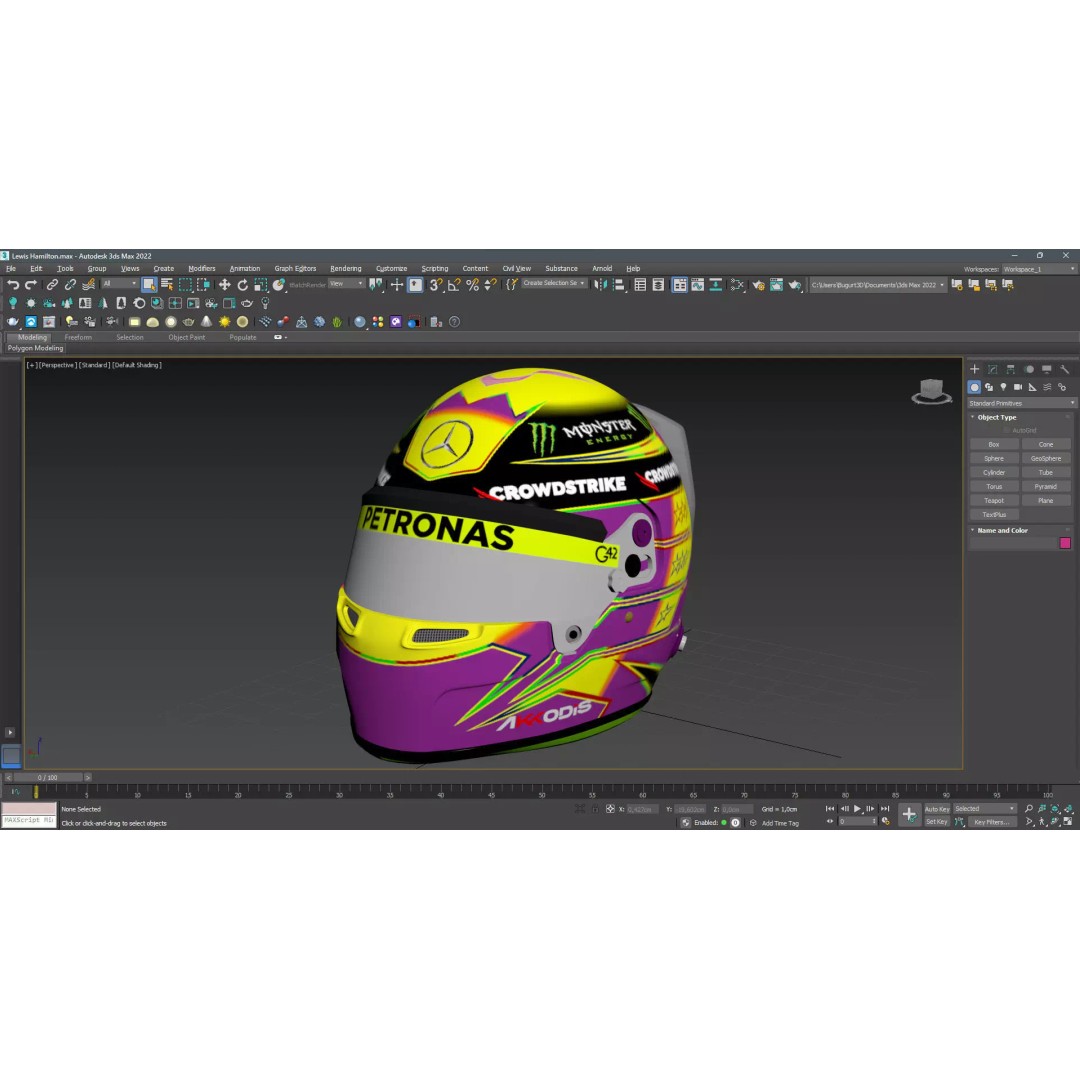Open Select by Name list icon
The image size is (1080, 1080).
(x=167, y=284)
